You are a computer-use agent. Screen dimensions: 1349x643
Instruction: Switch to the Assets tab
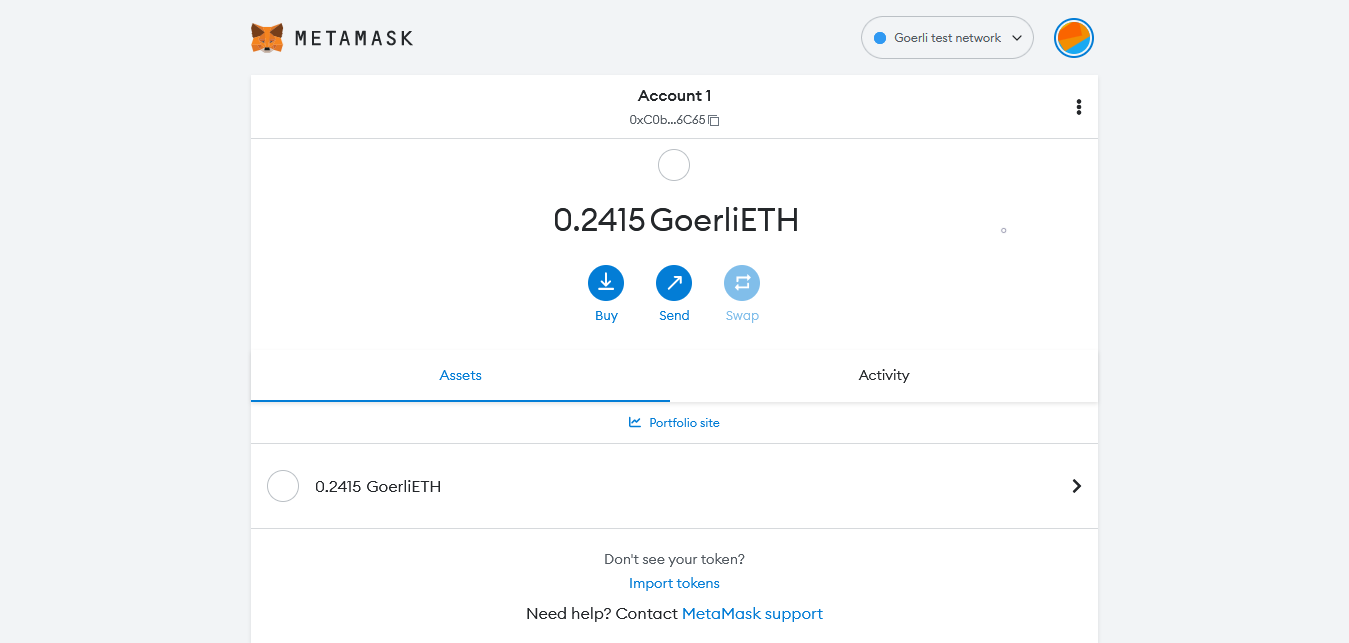[x=460, y=375]
